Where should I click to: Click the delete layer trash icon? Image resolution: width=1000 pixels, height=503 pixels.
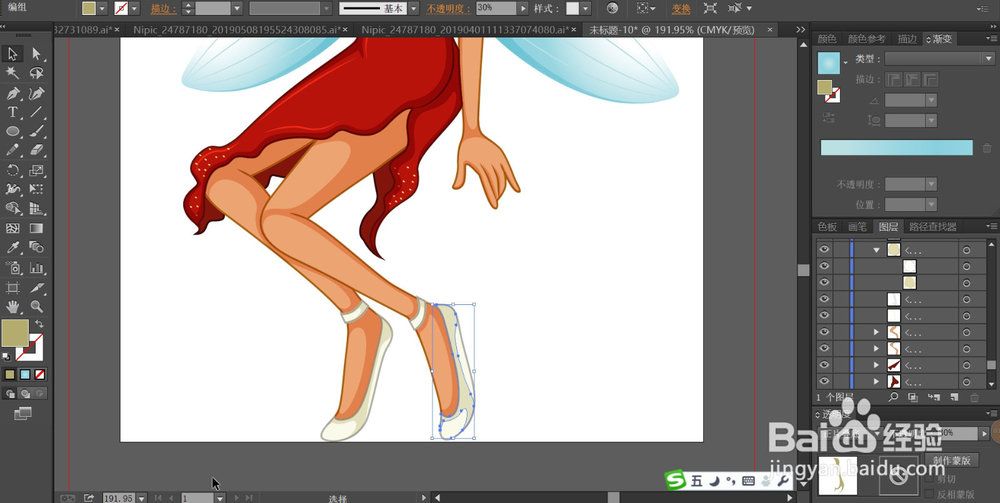(x=974, y=397)
